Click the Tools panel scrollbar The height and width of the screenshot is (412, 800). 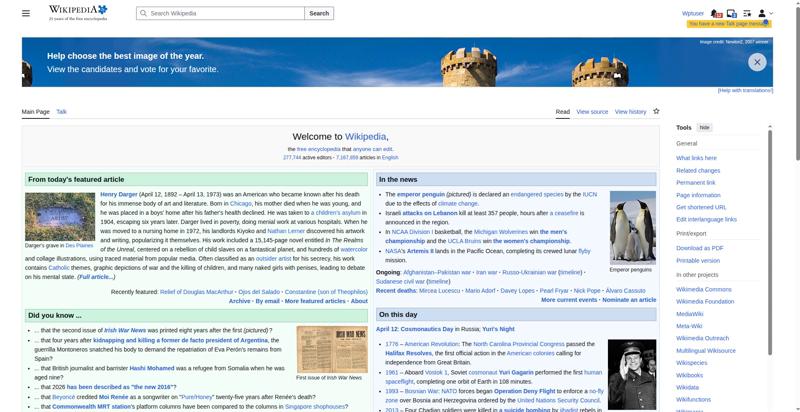coord(769,240)
